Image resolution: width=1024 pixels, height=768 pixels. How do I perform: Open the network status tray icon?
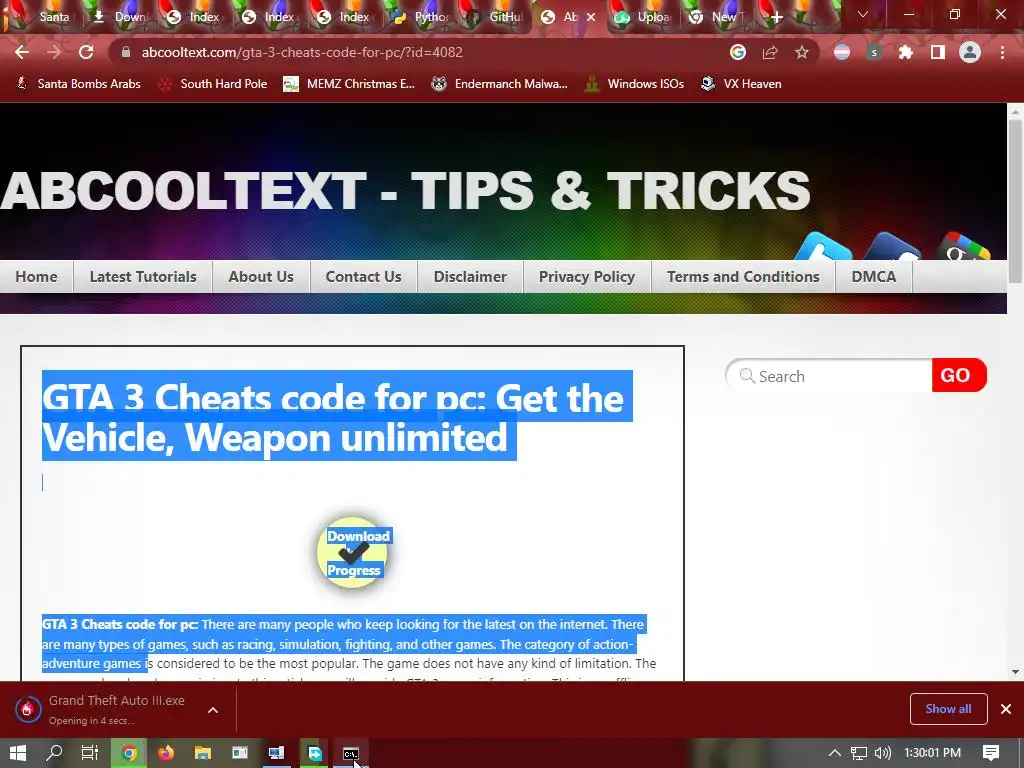pos(859,753)
